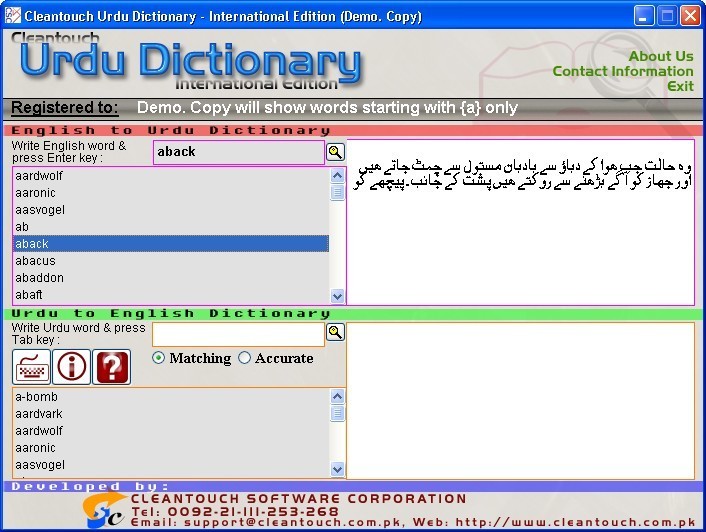Minimize the dictionary window
Image resolution: width=706 pixels, height=532 pixels.
644,16
